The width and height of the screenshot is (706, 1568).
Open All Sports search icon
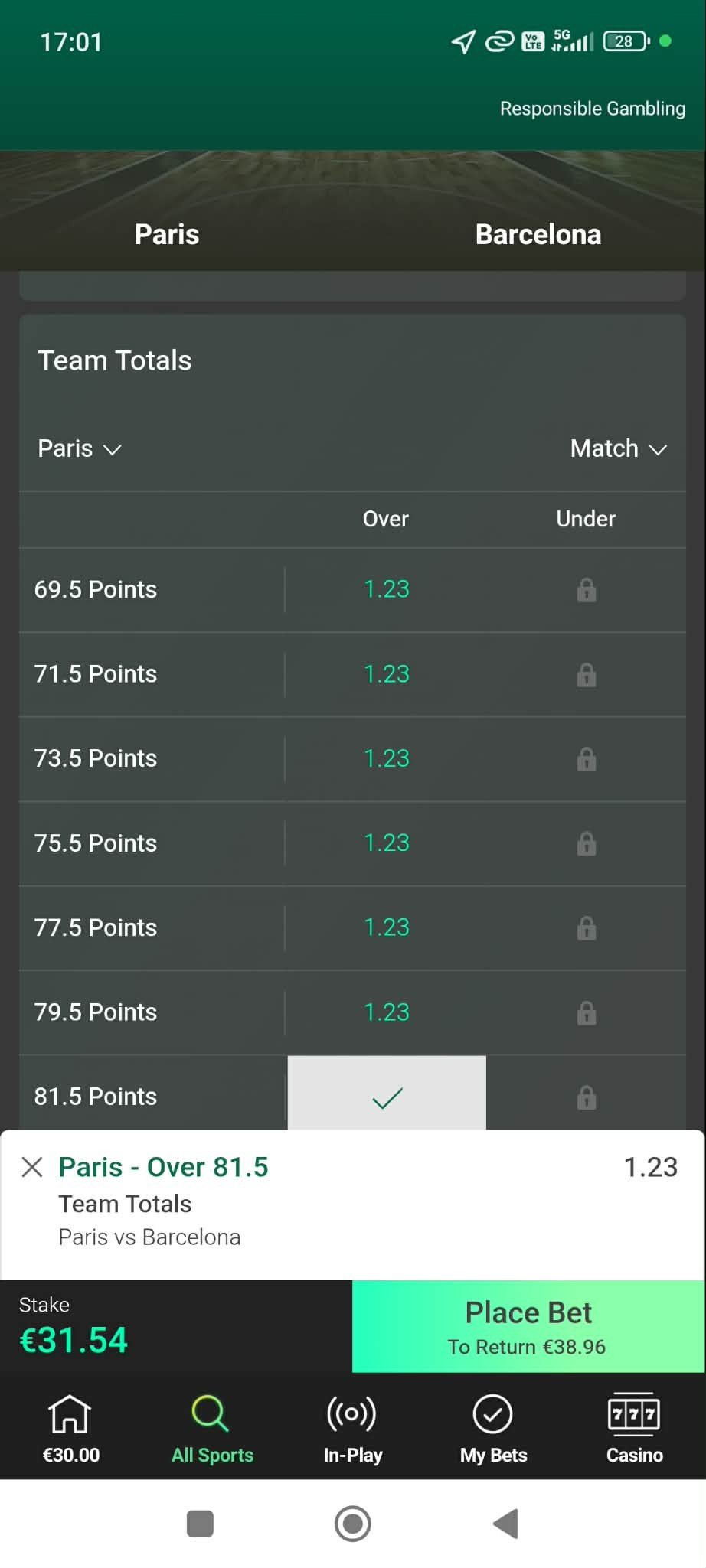tap(211, 1428)
